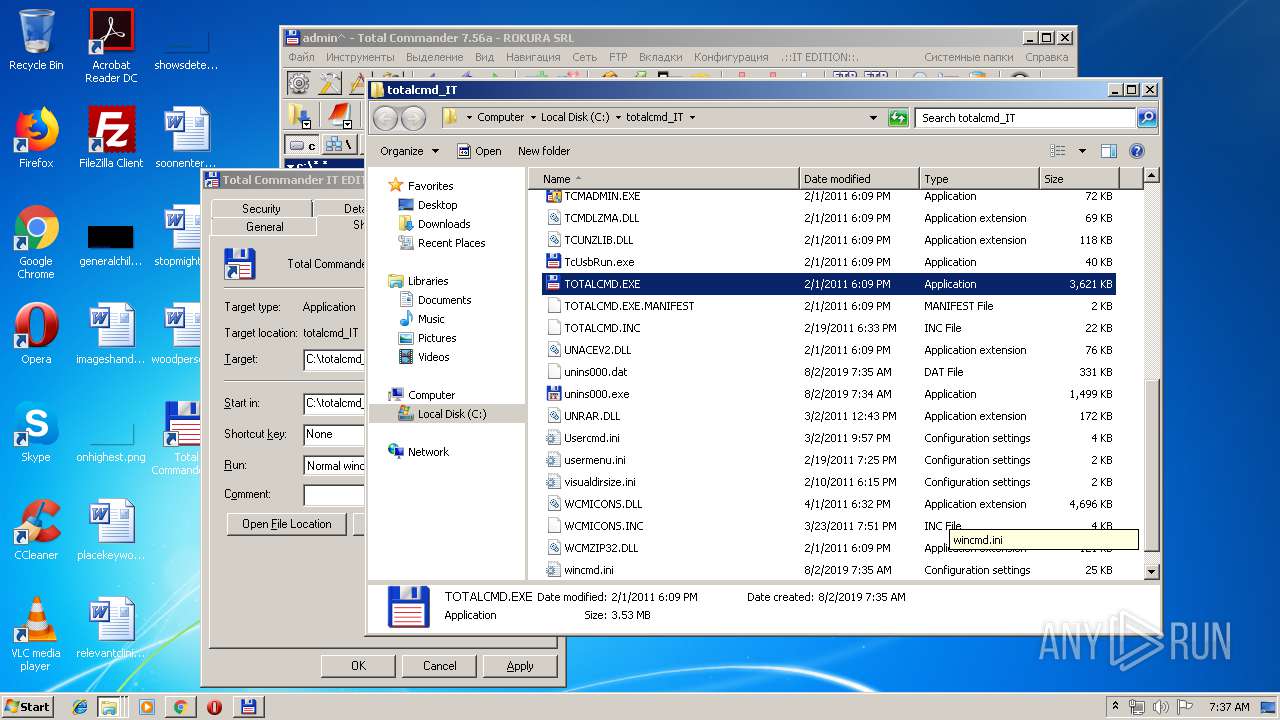Select TOTALCMD.EXE file row

click(x=829, y=284)
